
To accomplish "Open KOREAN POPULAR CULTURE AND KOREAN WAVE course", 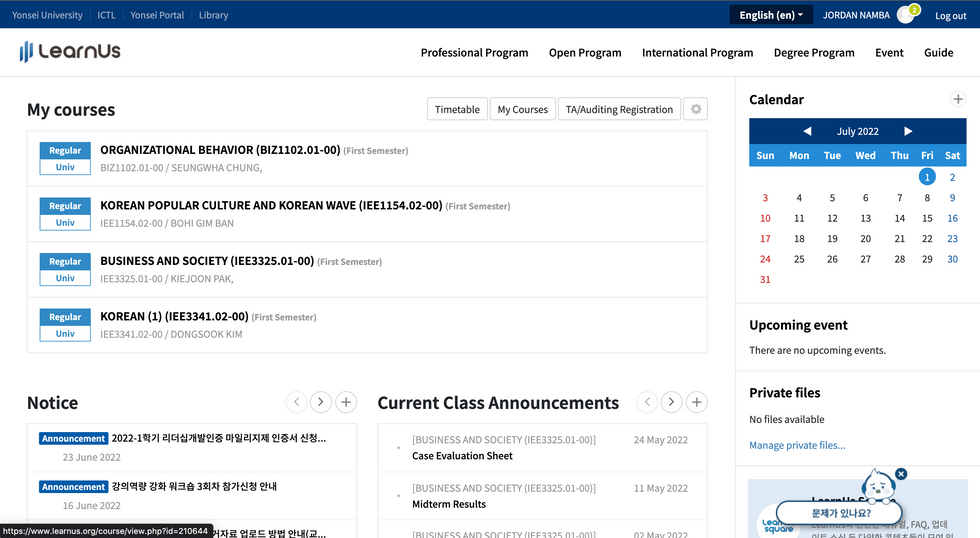I will (271, 206).
